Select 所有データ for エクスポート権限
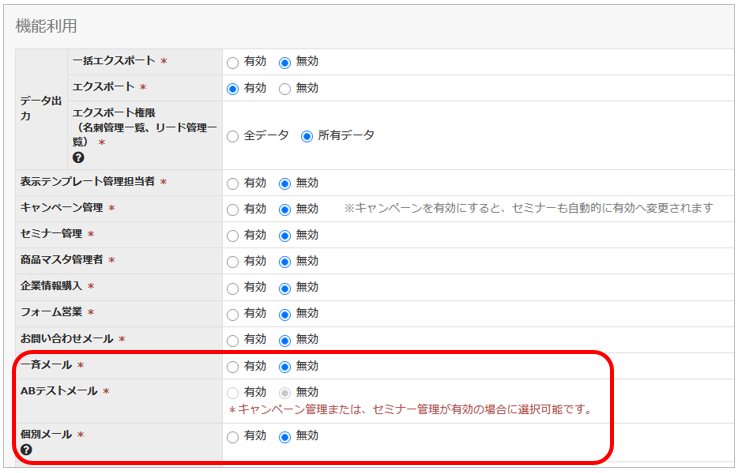The image size is (738, 473). [307, 136]
